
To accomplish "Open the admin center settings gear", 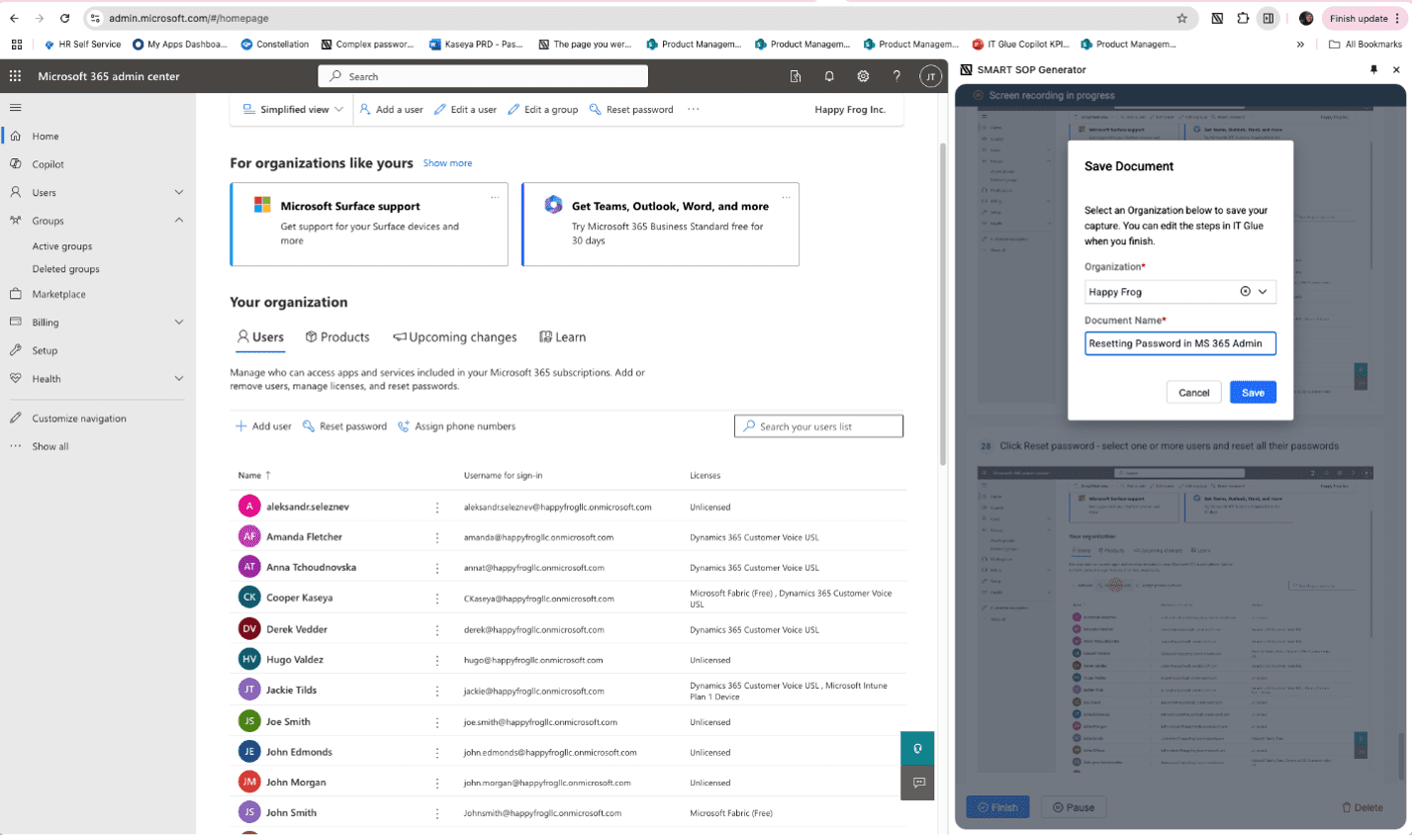I will tap(863, 75).
